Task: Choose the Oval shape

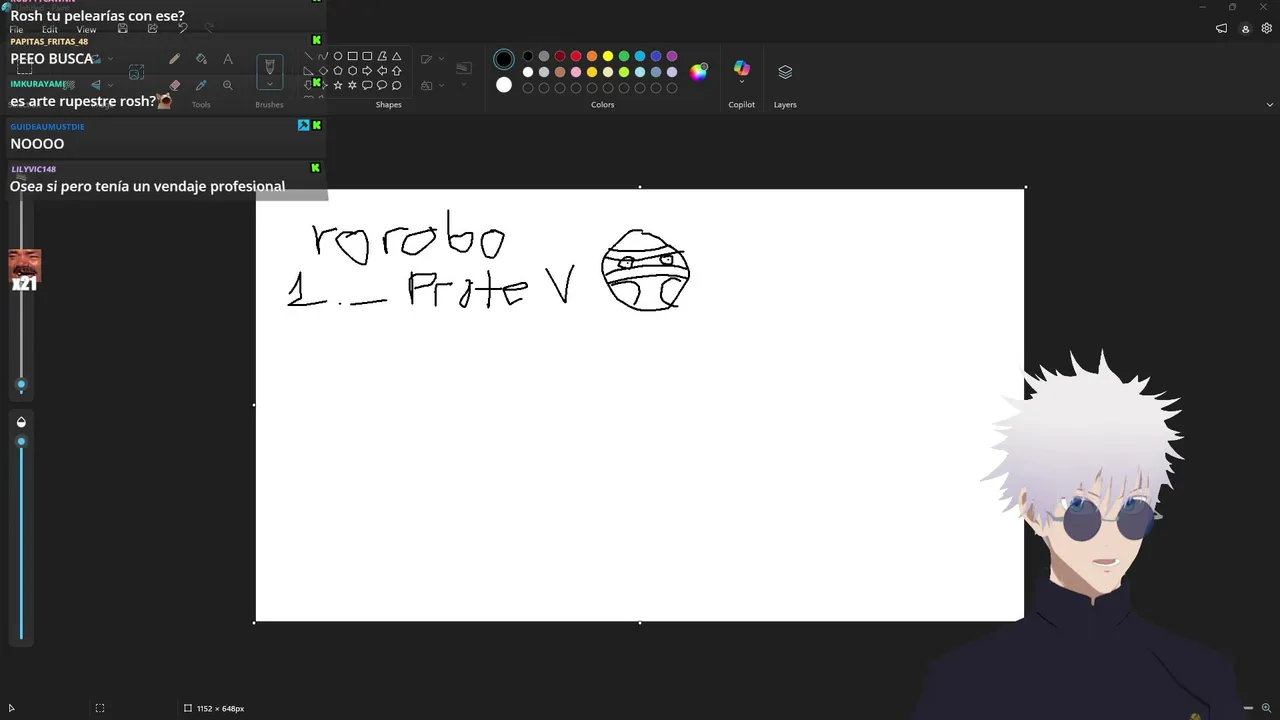Action: click(x=338, y=56)
